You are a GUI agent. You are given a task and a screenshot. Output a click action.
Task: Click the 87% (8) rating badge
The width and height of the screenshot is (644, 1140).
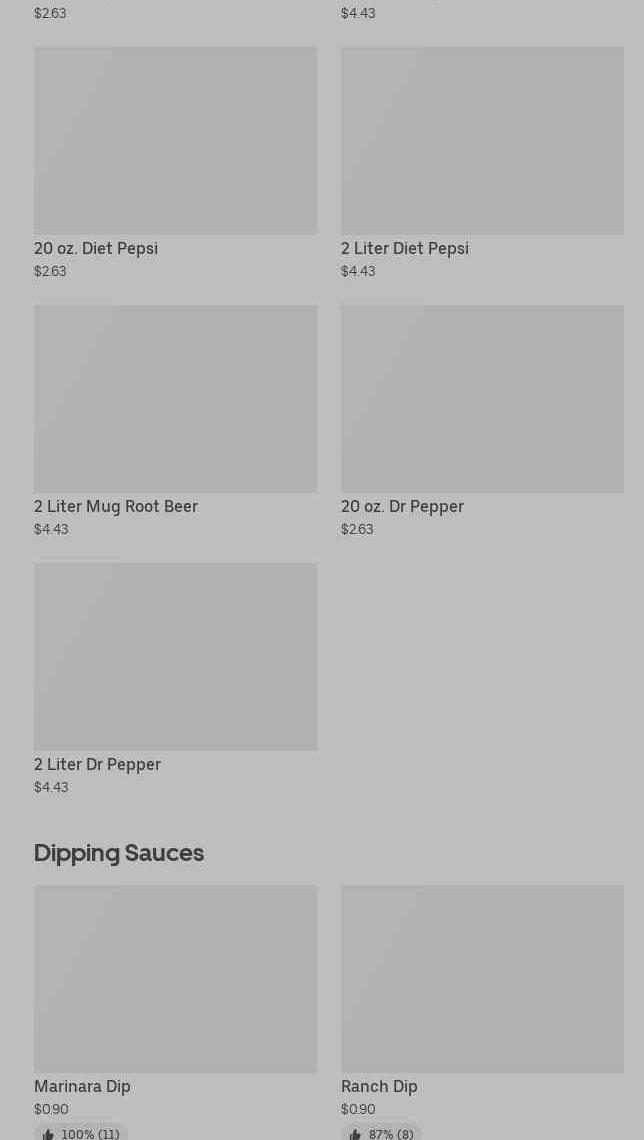coord(381,1133)
